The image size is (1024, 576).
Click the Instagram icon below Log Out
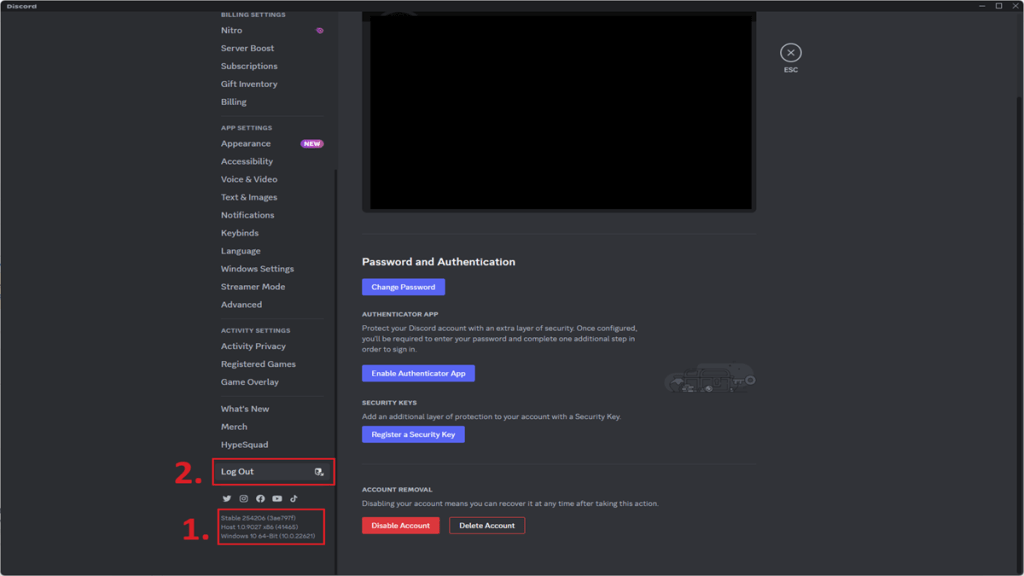pyautogui.click(x=243, y=498)
